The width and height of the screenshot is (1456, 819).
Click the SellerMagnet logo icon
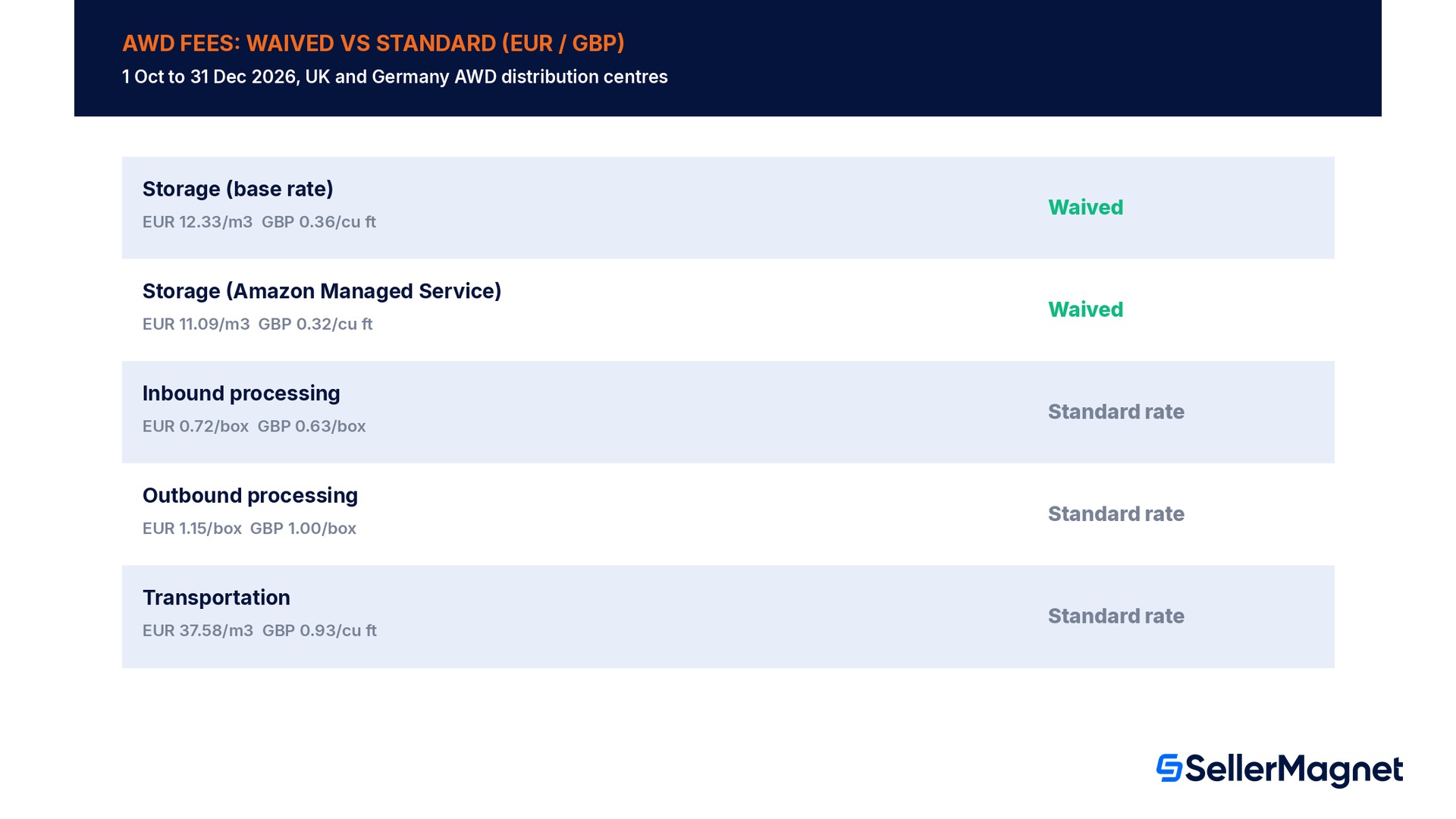tap(1169, 767)
